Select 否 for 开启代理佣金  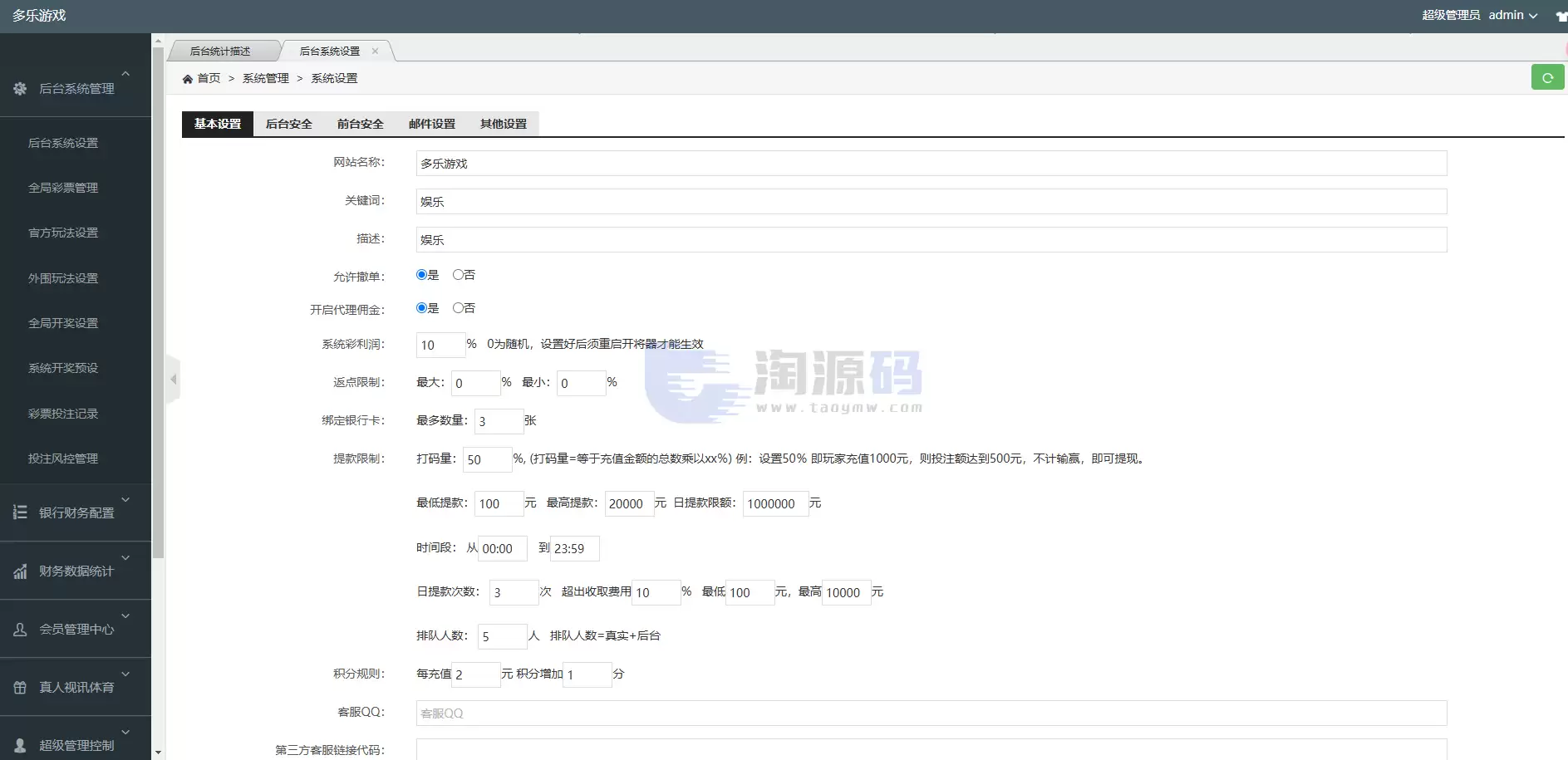pos(458,307)
